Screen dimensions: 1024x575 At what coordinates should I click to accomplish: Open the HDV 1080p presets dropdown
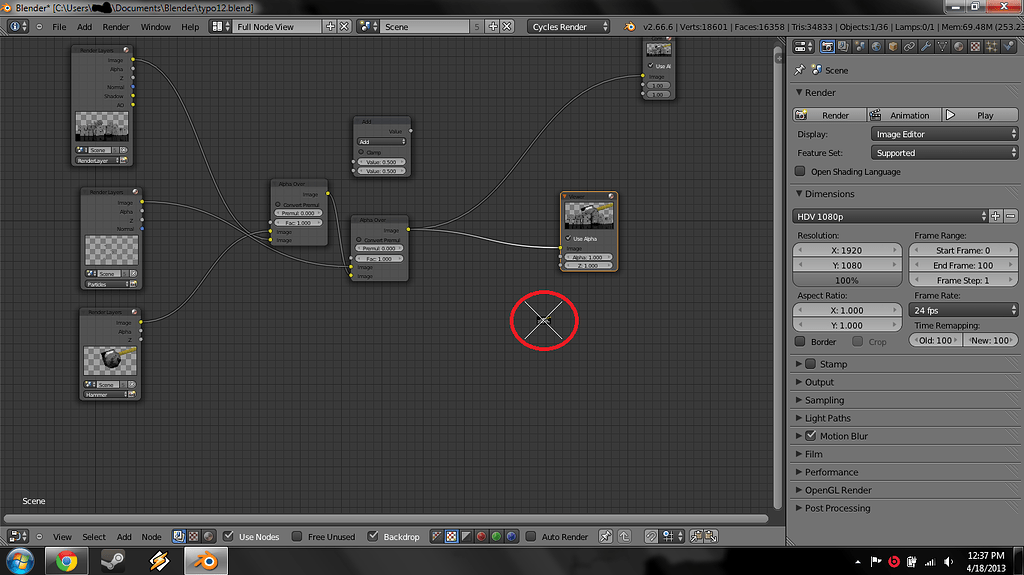(890, 216)
